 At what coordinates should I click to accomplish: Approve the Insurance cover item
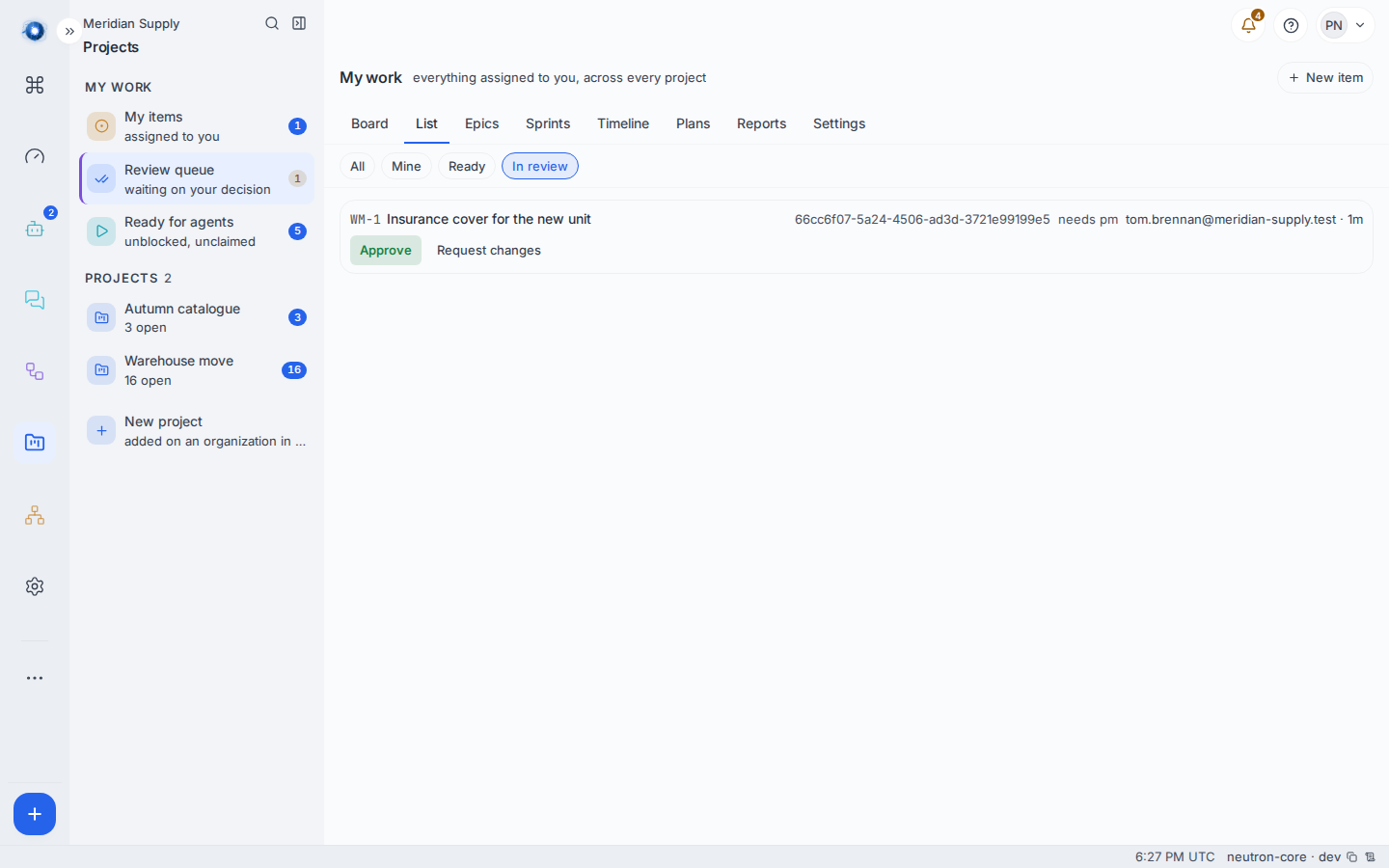click(386, 250)
